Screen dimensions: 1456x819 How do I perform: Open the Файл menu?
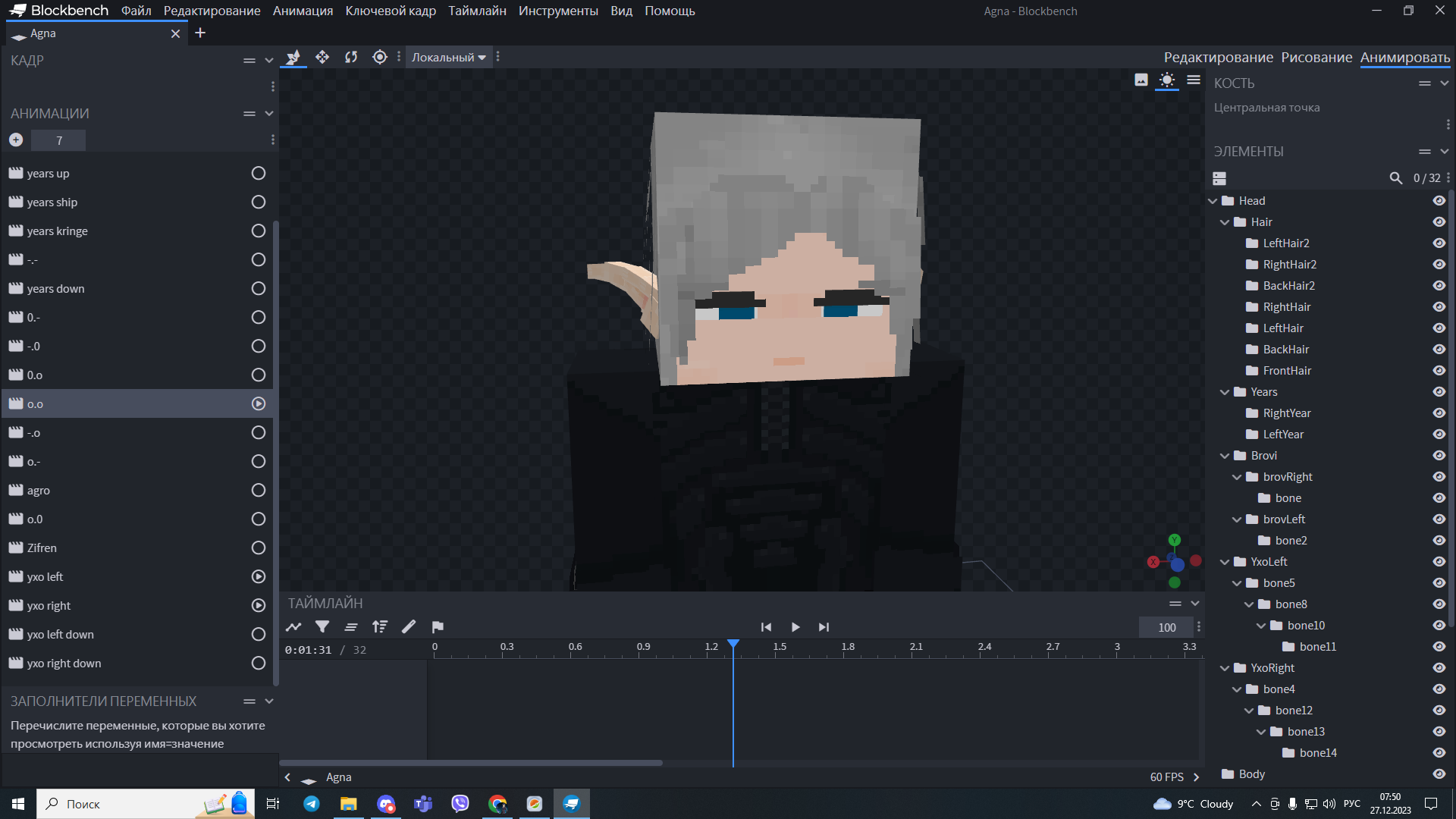[136, 11]
